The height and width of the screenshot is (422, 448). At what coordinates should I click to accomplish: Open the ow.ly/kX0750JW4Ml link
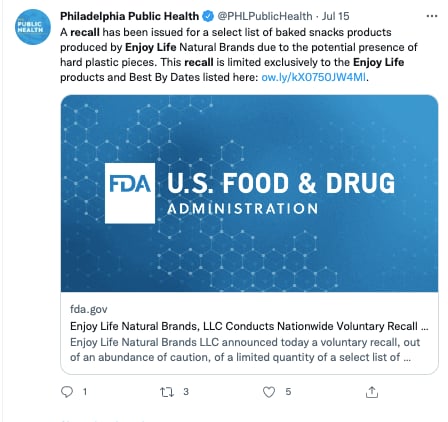[x=313, y=77]
